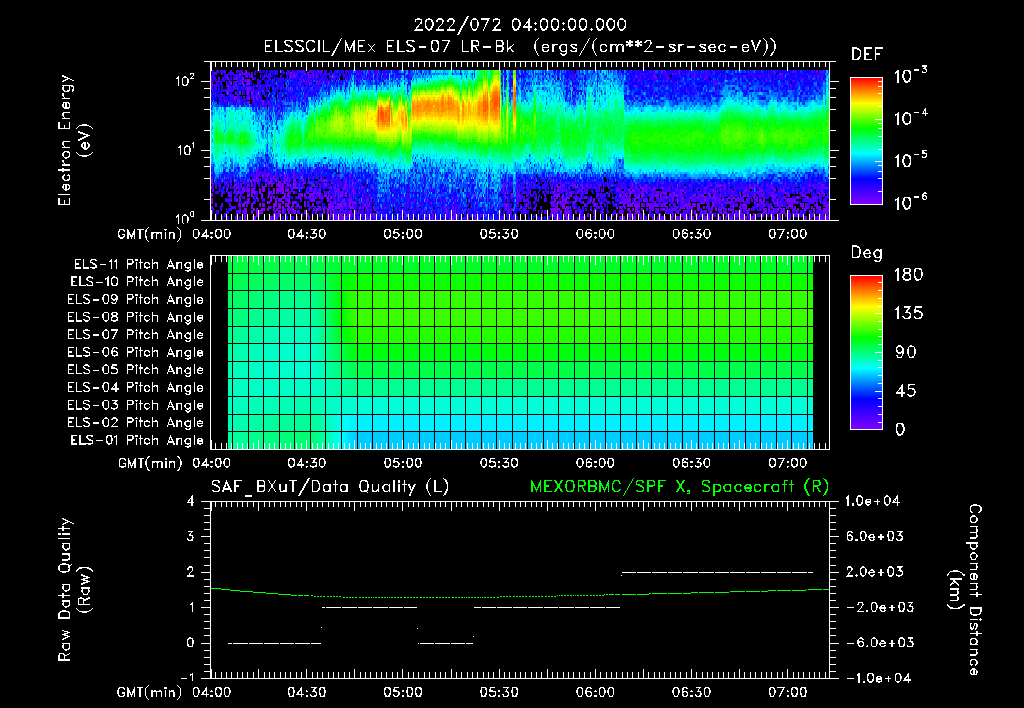Click the 90 value on Deg scale
Image resolution: width=1024 pixels, height=708 pixels.
[906, 352]
